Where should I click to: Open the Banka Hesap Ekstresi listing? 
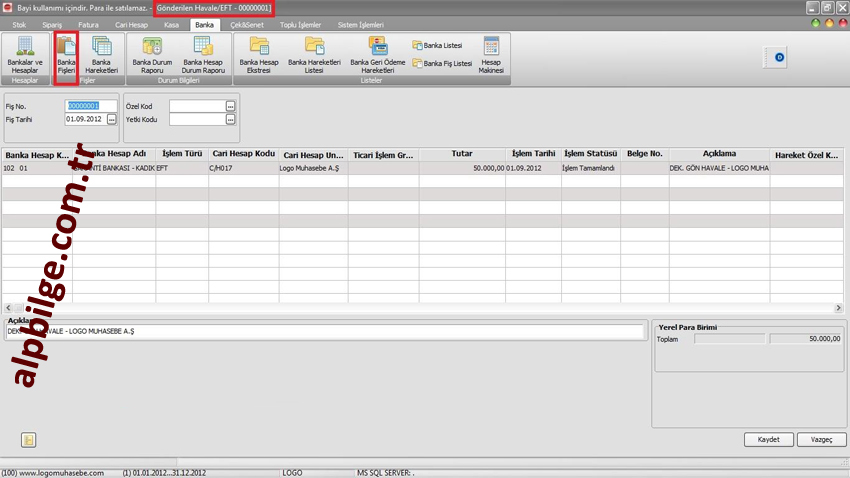click(259, 54)
